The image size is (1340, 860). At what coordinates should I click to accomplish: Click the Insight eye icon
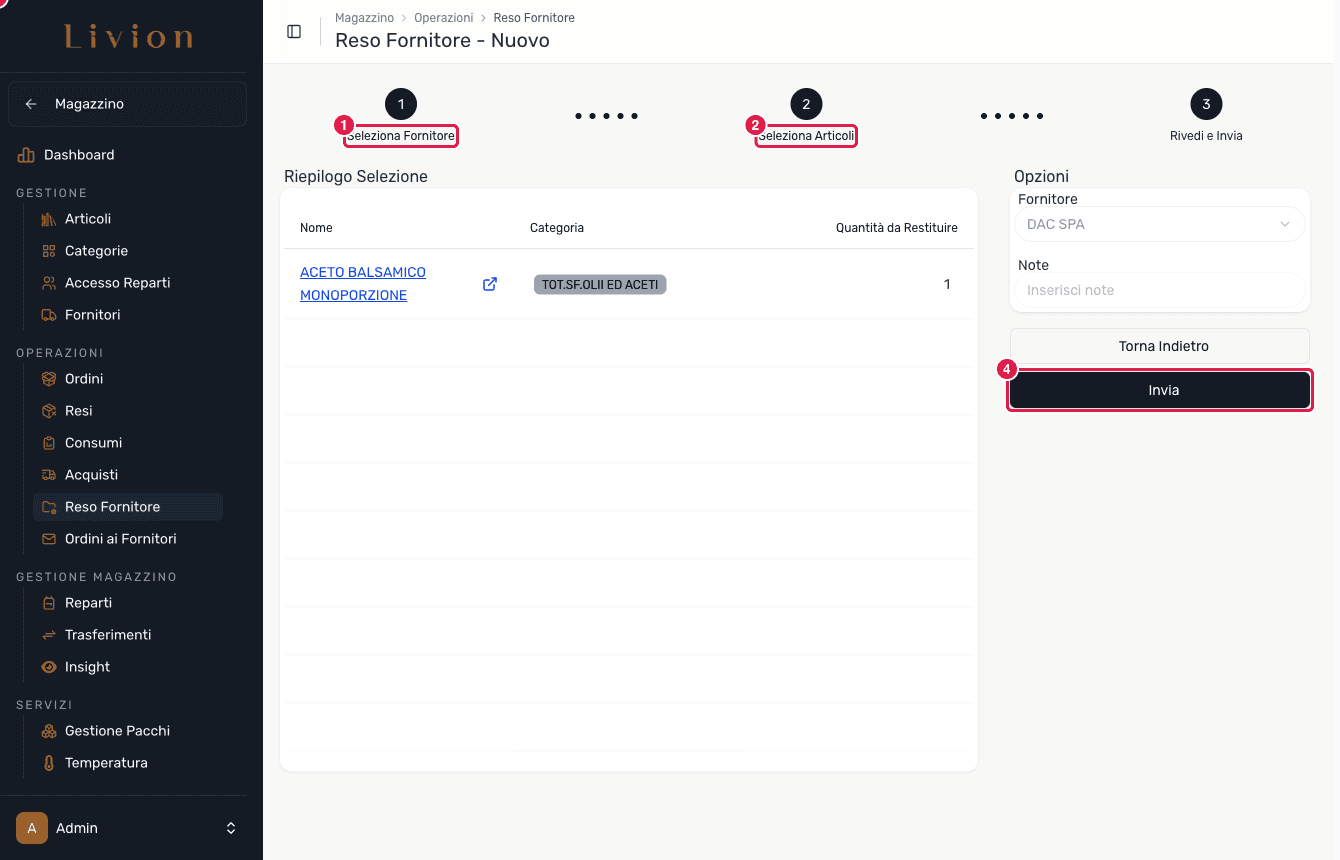(x=49, y=667)
